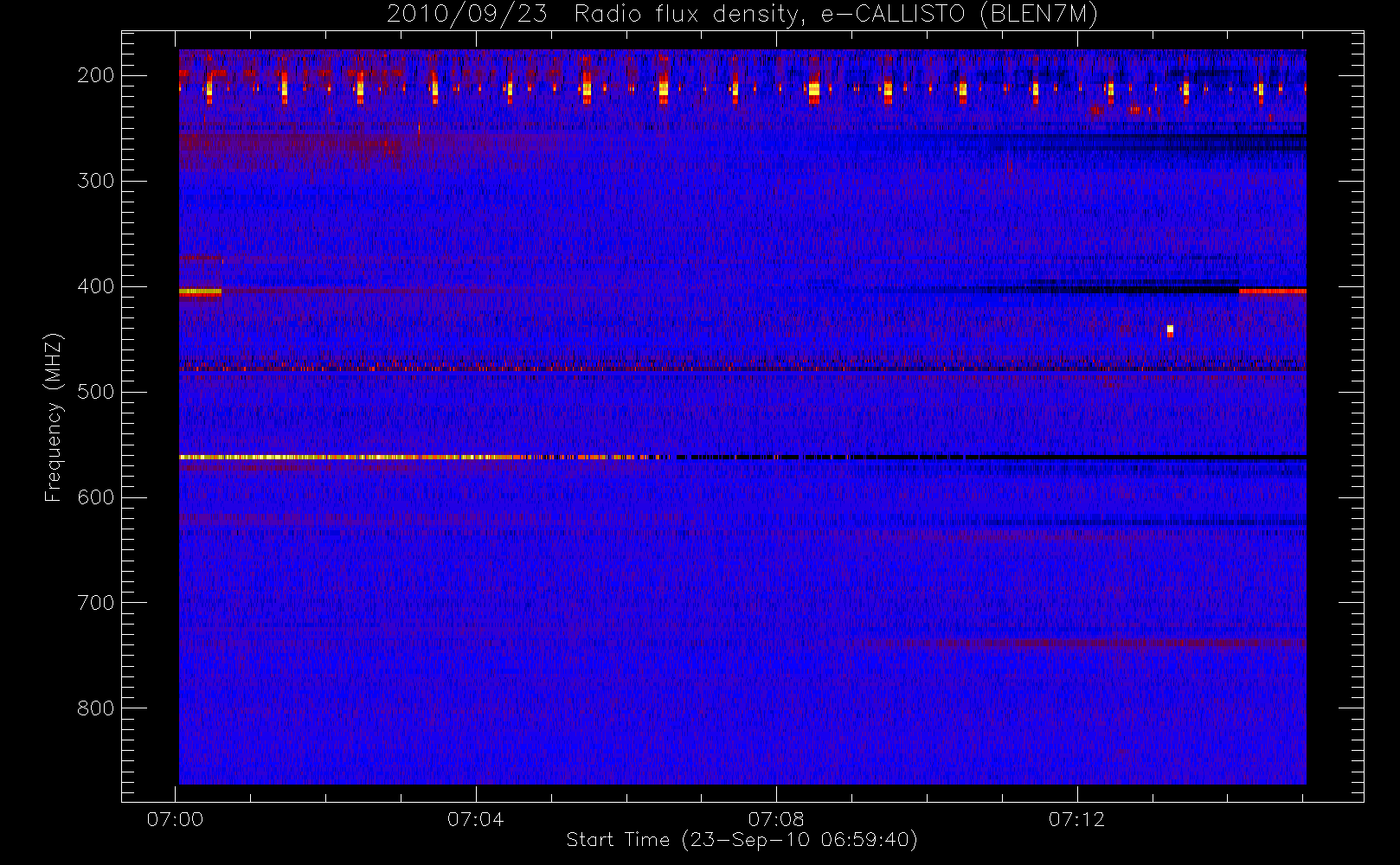
Task: Click the '500' frequency tick label
Action: click(95, 392)
